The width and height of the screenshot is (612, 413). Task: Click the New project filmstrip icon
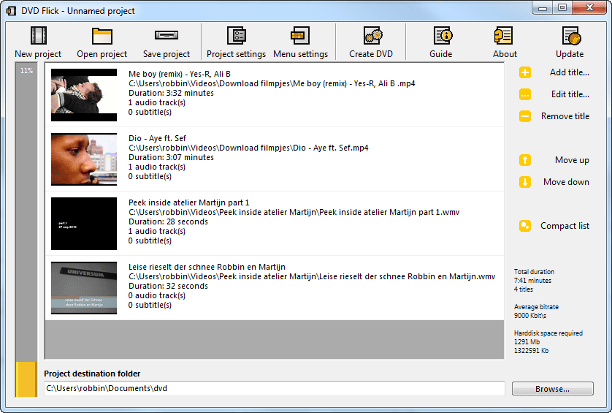coord(39,36)
